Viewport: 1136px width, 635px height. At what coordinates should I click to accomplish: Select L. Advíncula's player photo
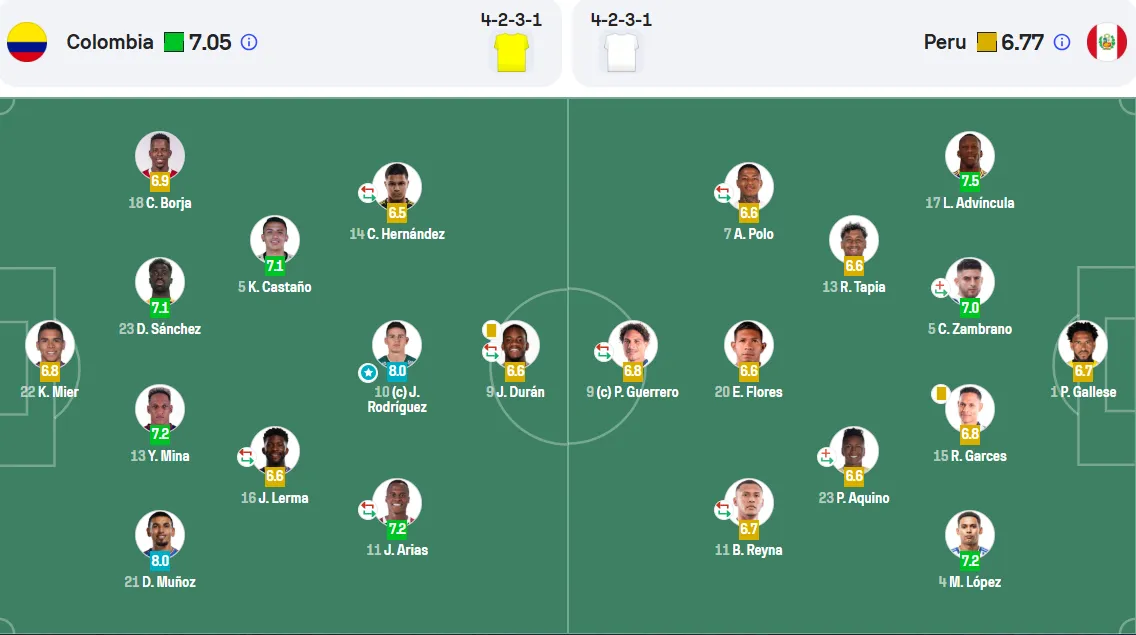[x=969, y=156]
